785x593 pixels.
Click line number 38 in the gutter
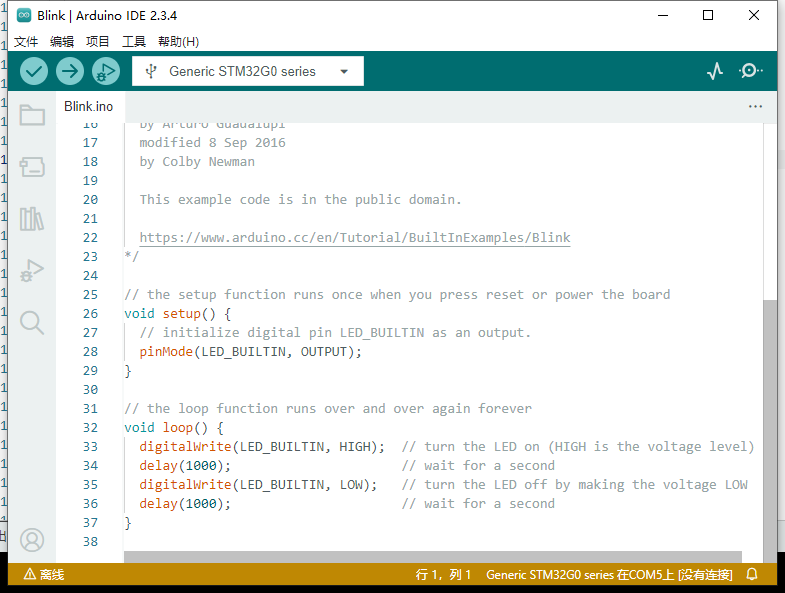click(91, 541)
